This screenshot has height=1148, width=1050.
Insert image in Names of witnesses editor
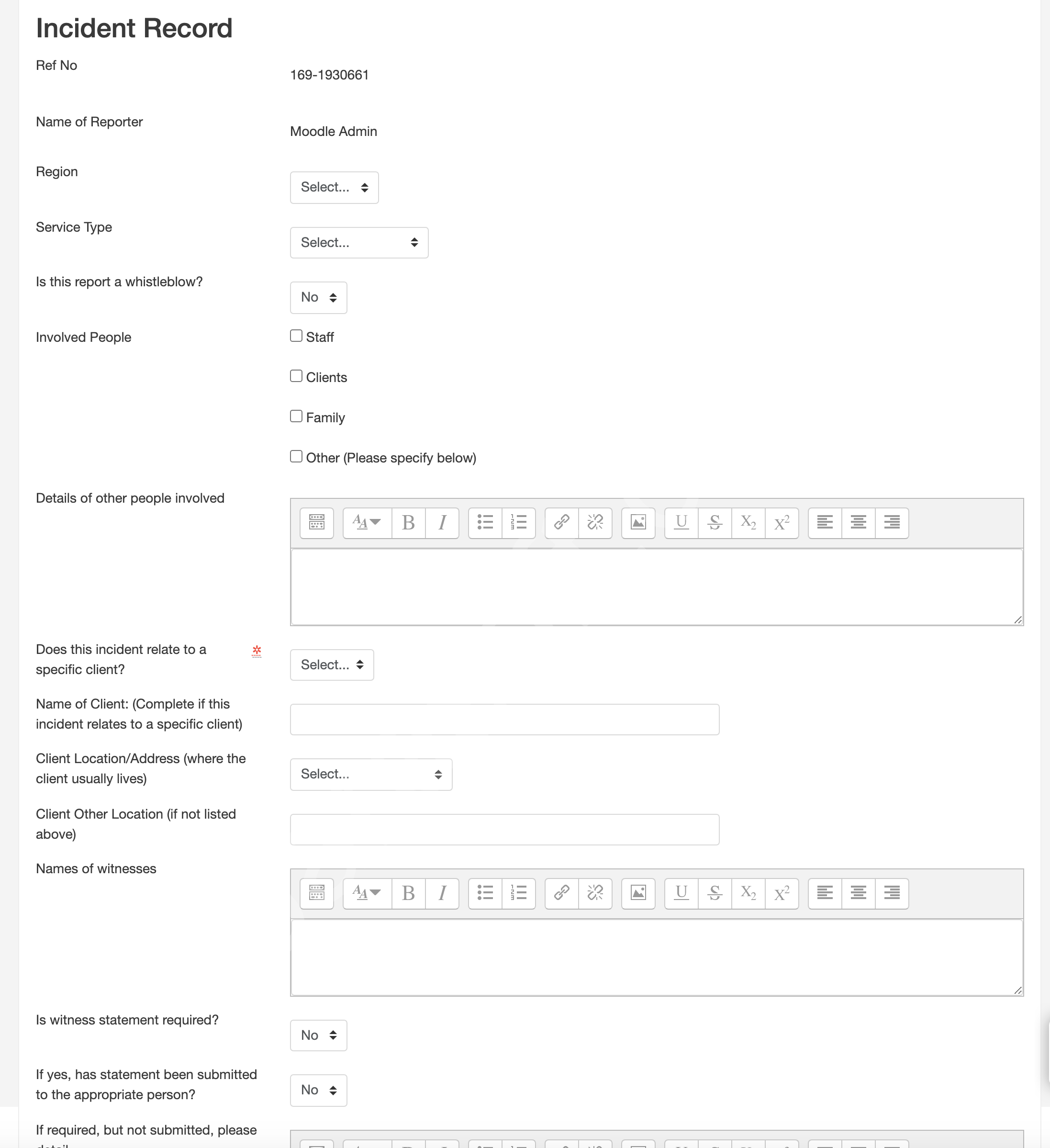point(638,893)
